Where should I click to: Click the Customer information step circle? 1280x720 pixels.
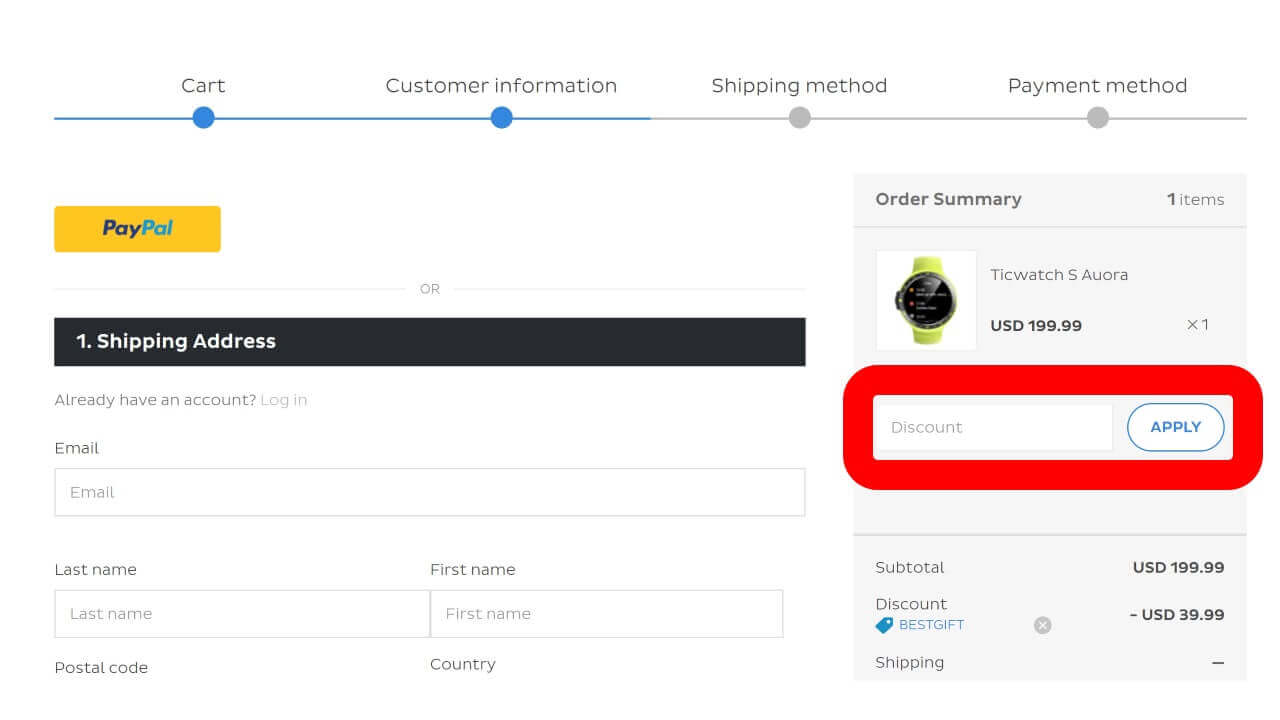[x=501, y=118]
